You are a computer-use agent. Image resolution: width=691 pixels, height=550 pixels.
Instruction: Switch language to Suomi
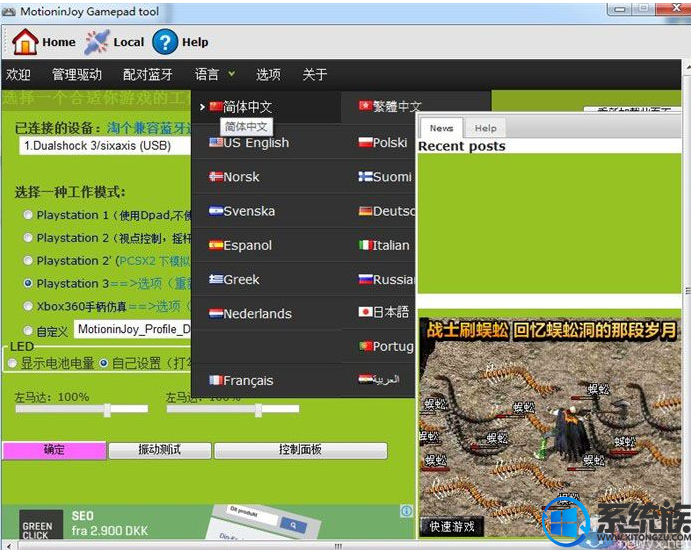point(385,177)
